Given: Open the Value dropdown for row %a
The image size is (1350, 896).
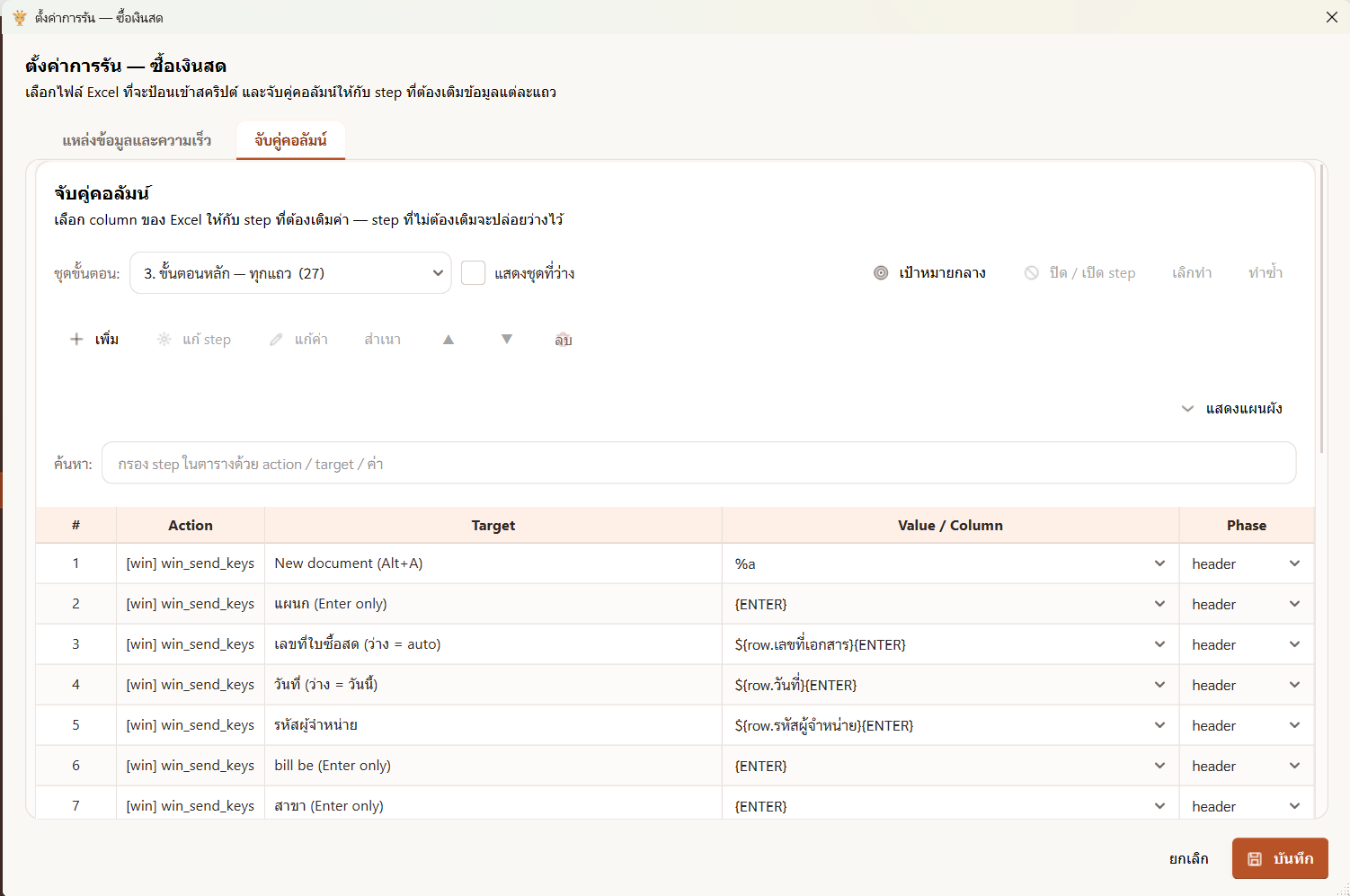Looking at the screenshot, I should pos(1159,563).
